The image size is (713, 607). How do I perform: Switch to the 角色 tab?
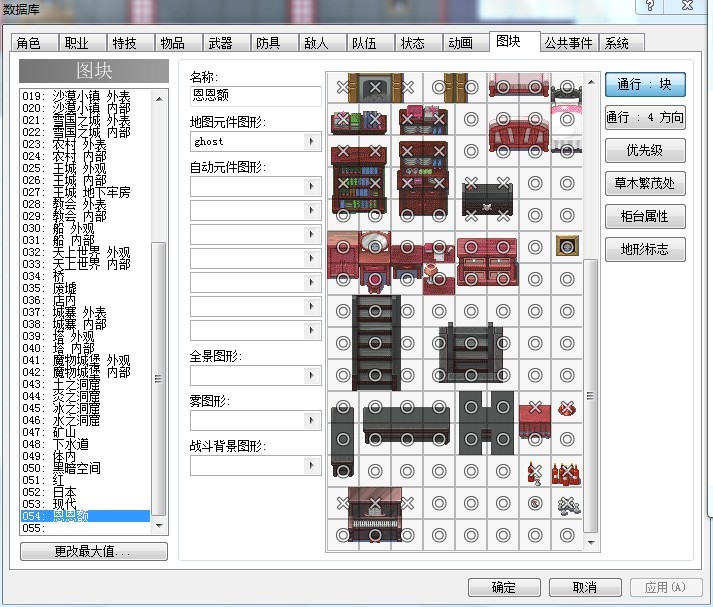tap(34, 43)
